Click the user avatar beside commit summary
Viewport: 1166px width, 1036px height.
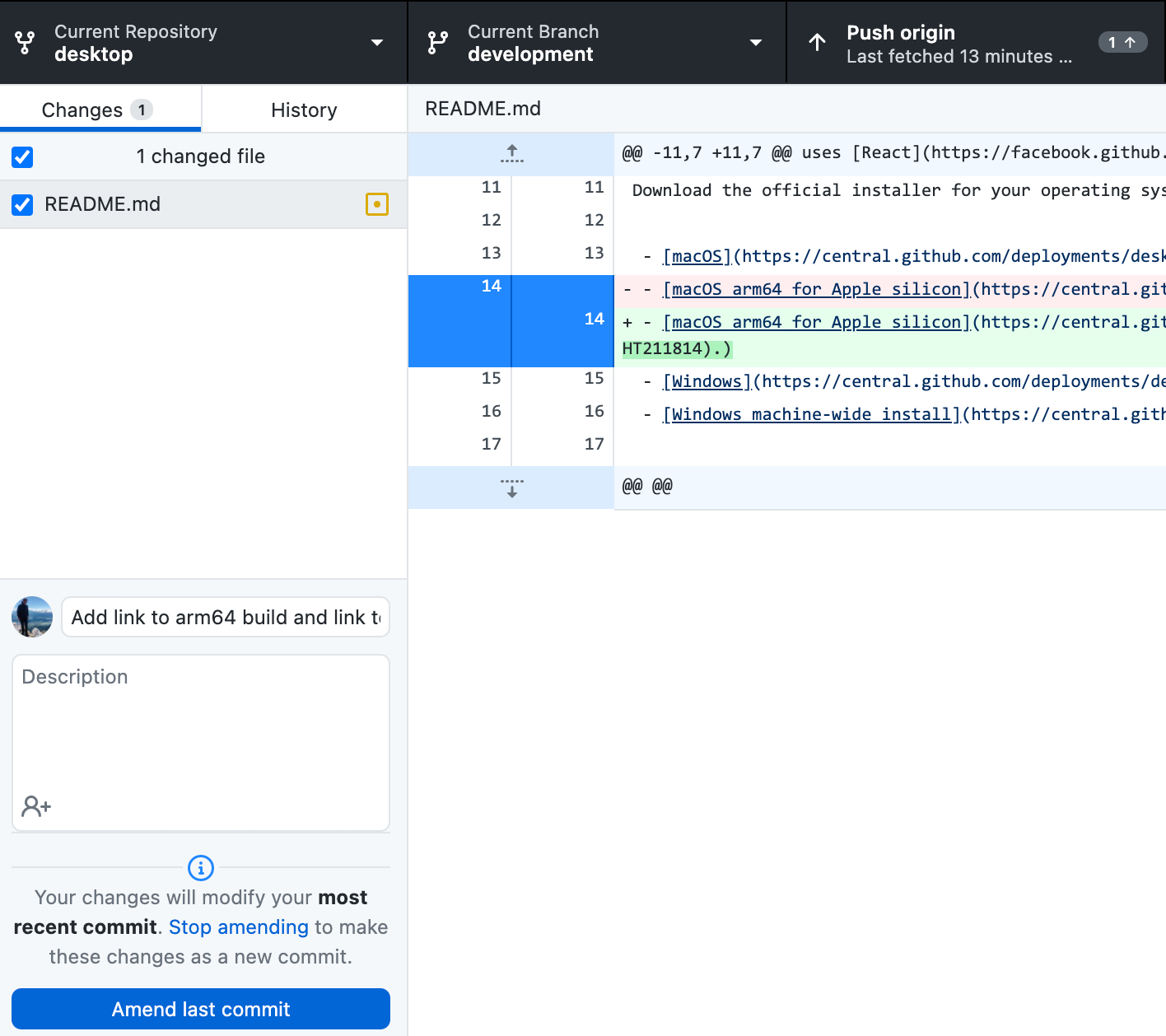[32, 617]
